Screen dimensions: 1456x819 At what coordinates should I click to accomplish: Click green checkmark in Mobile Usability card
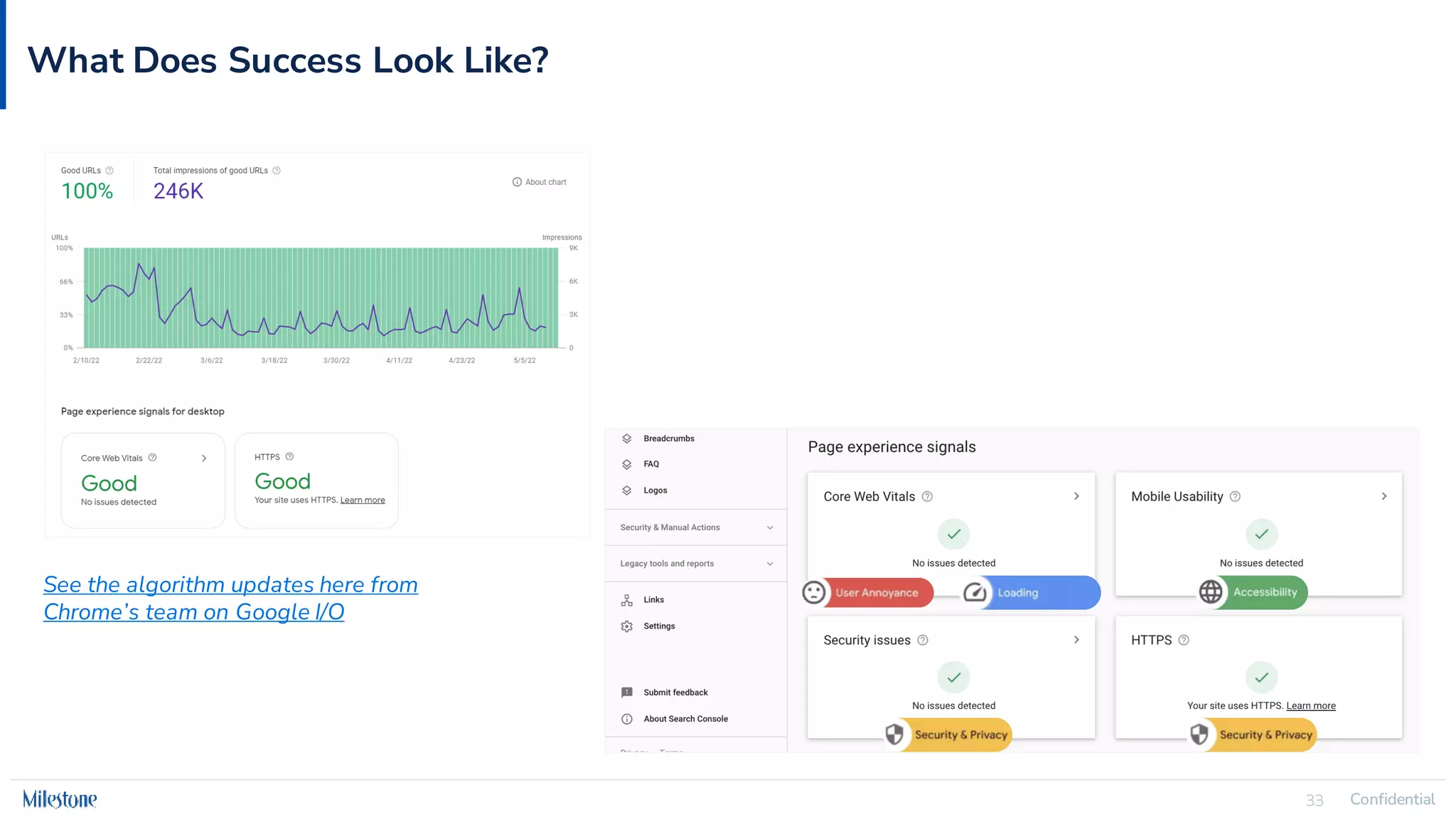point(1261,534)
